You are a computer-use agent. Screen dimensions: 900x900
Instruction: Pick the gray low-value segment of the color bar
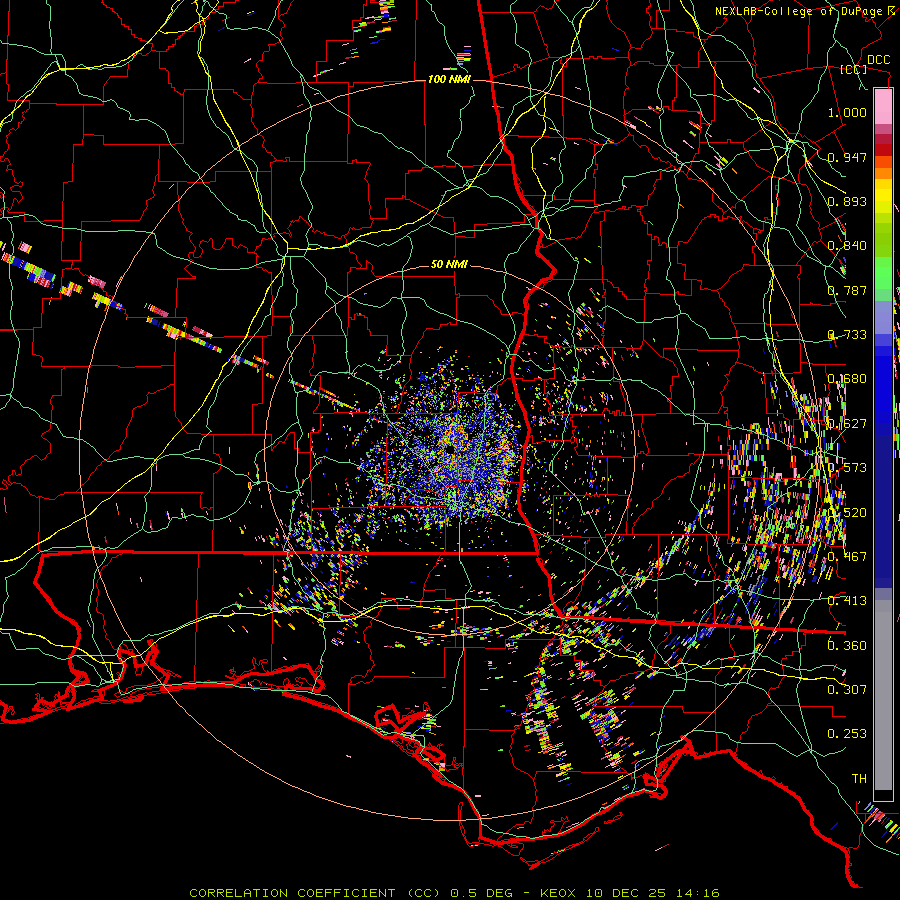[x=883, y=695]
